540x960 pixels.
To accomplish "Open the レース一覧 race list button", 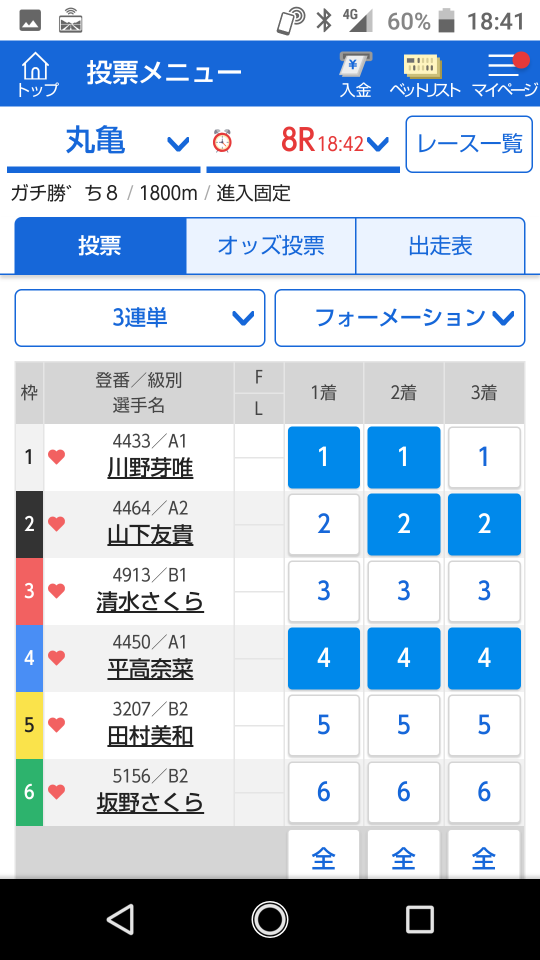I will [470, 144].
